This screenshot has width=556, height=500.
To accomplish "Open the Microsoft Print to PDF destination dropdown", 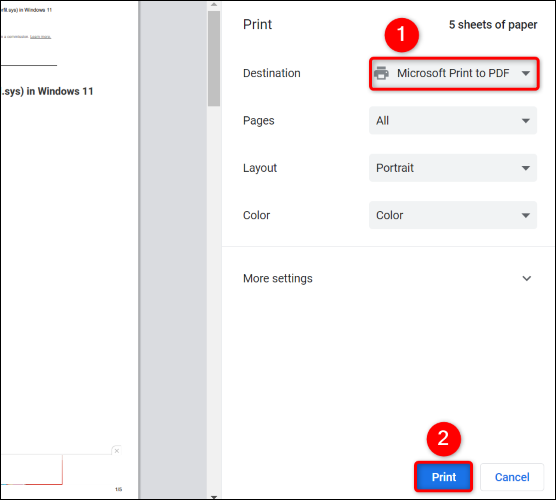I will [x=454, y=73].
